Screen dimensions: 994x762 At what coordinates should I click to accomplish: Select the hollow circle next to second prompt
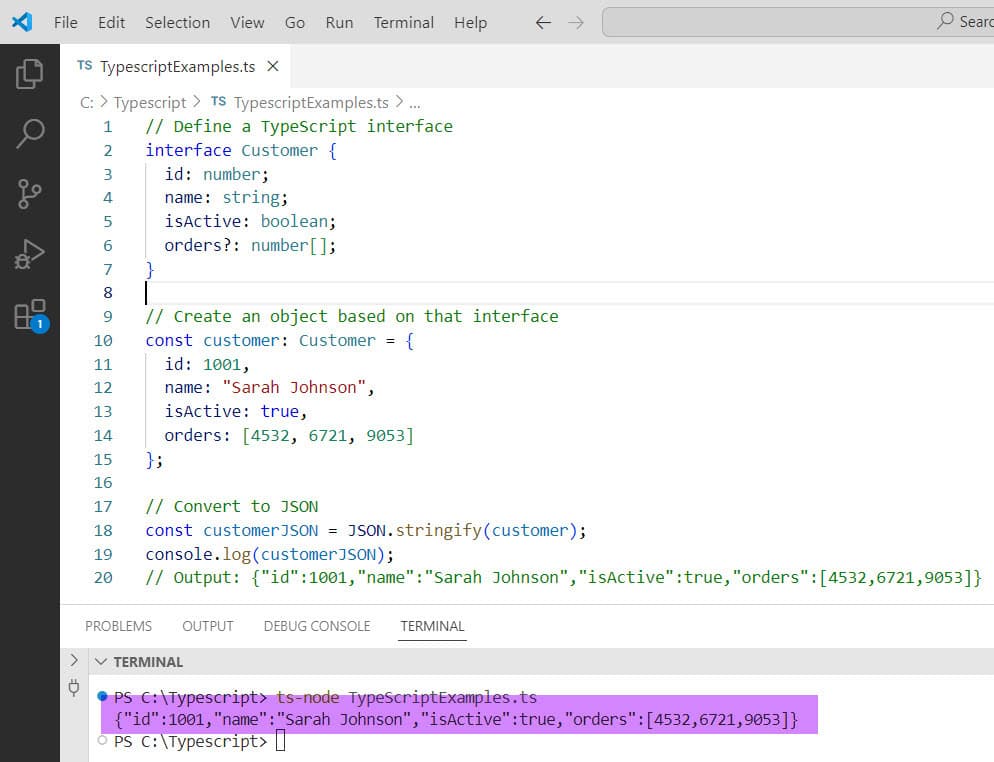pos(100,742)
